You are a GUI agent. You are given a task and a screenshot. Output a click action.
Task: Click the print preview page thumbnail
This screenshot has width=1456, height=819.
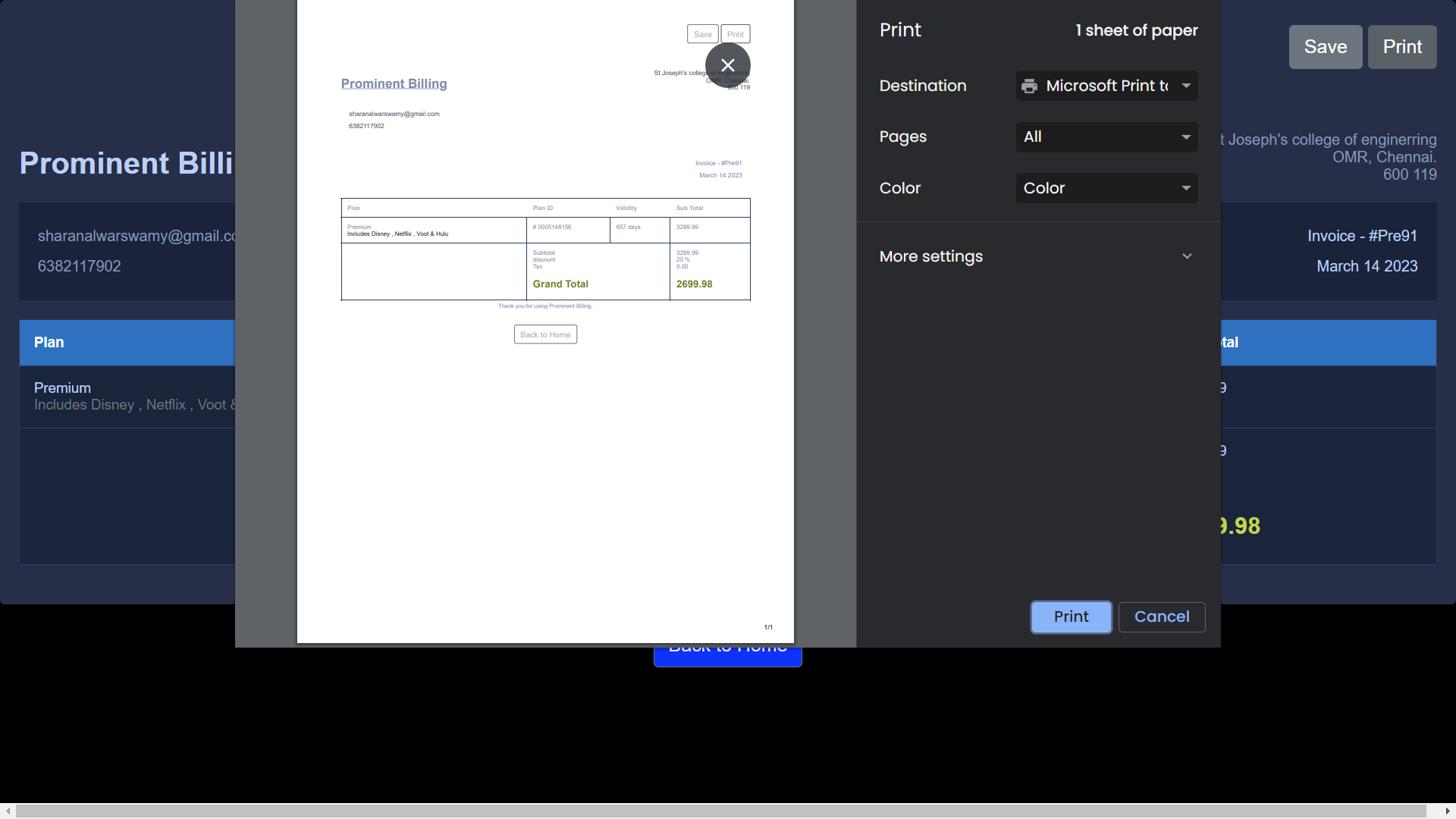pos(545,322)
